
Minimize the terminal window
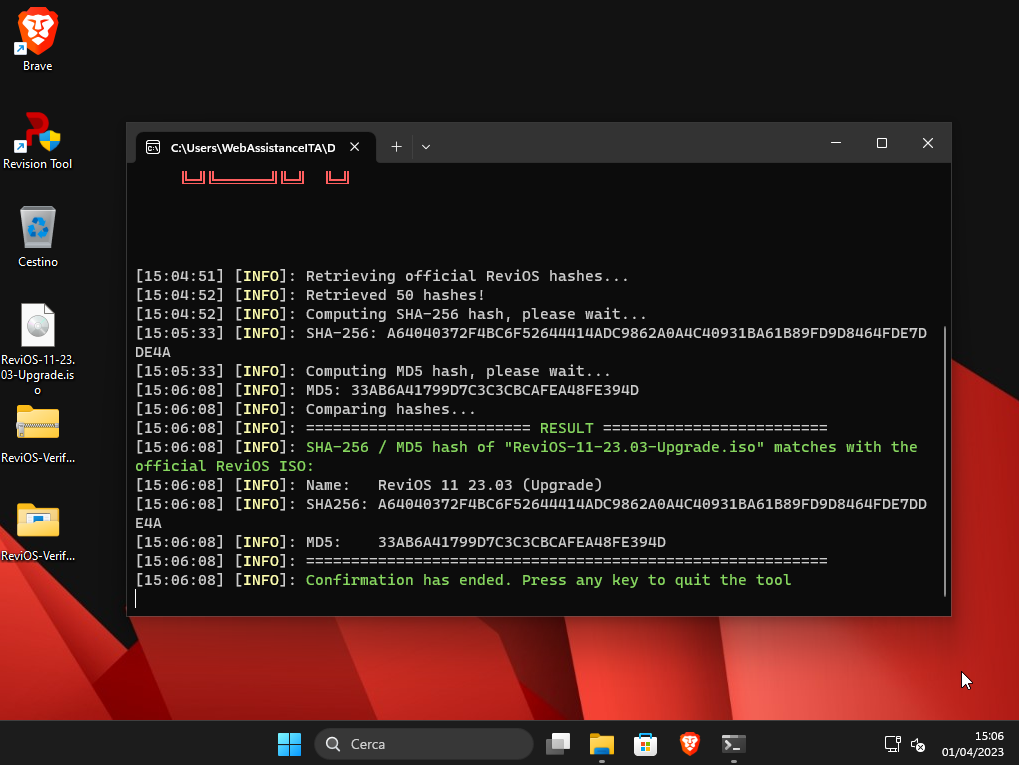[x=836, y=143]
